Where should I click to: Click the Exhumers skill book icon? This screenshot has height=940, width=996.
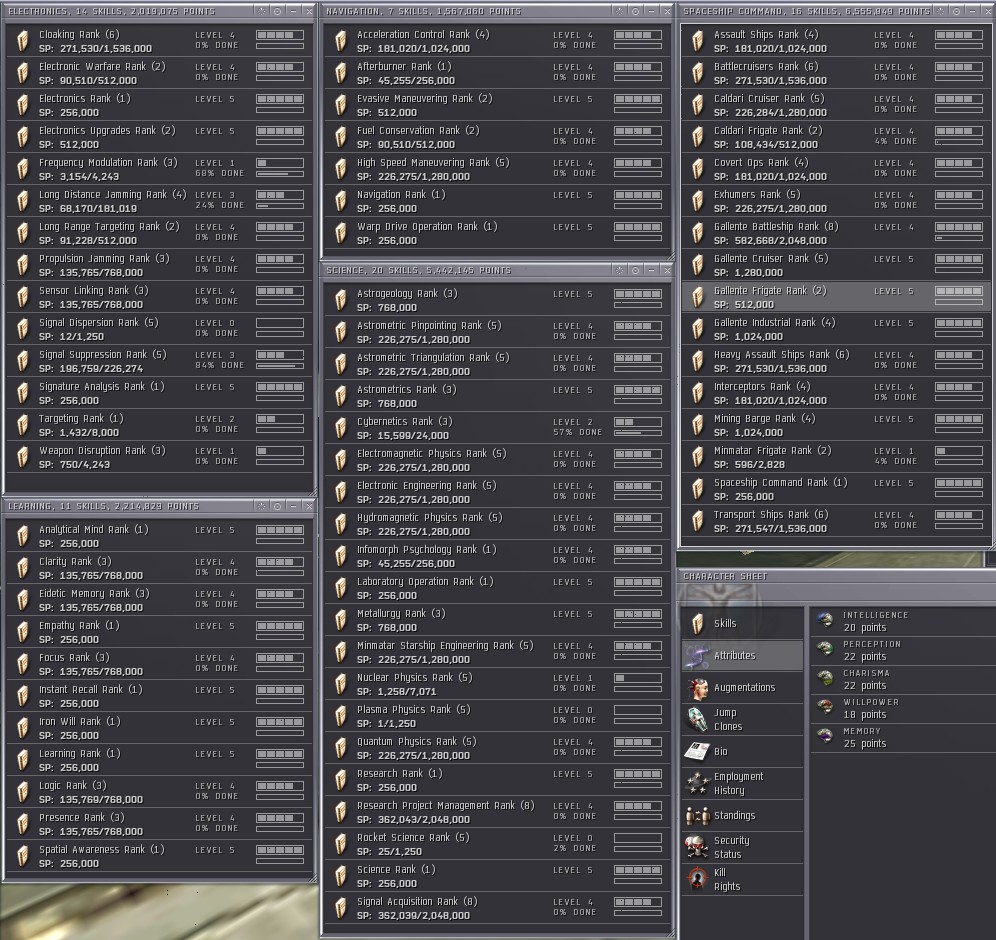point(698,201)
